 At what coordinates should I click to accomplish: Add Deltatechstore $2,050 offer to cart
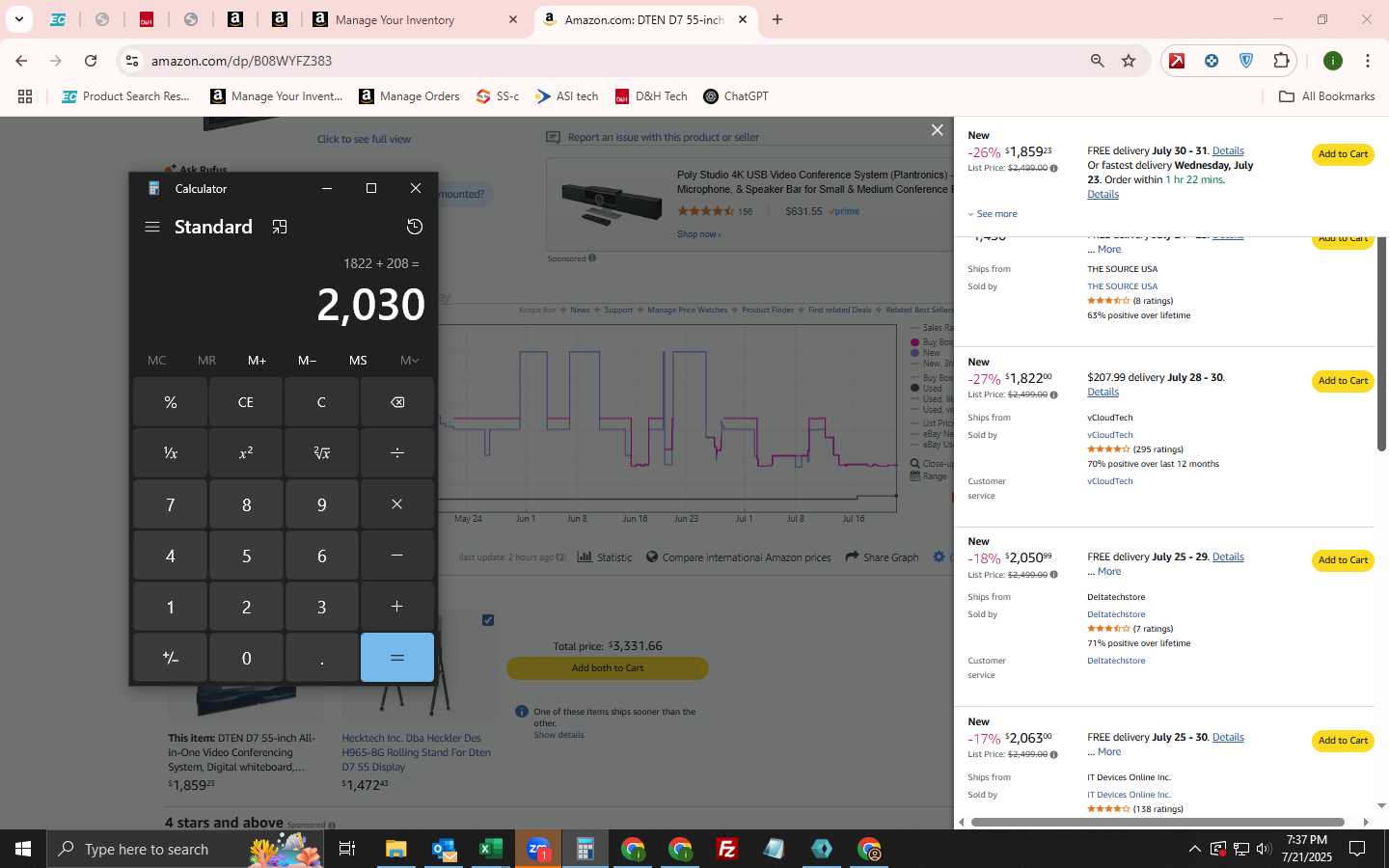1343,560
